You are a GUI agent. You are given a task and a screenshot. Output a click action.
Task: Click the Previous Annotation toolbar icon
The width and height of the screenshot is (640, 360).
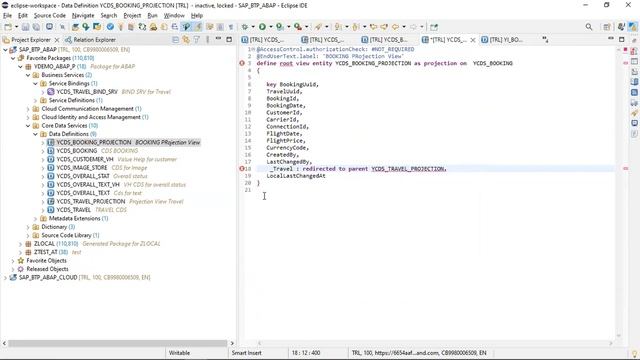click(356, 27)
